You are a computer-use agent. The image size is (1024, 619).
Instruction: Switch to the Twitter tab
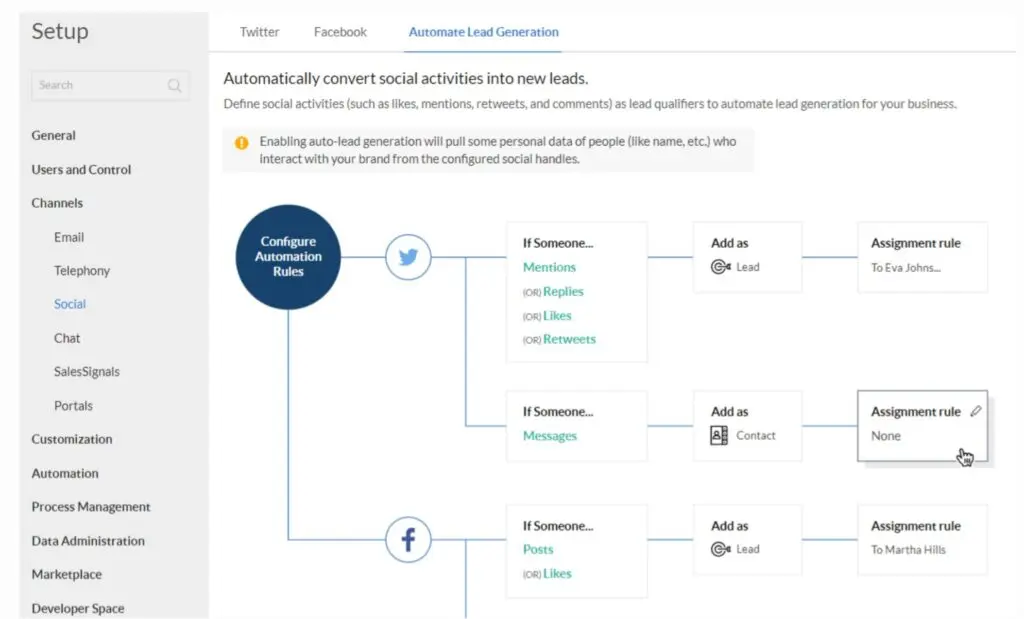[x=259, y=32]
